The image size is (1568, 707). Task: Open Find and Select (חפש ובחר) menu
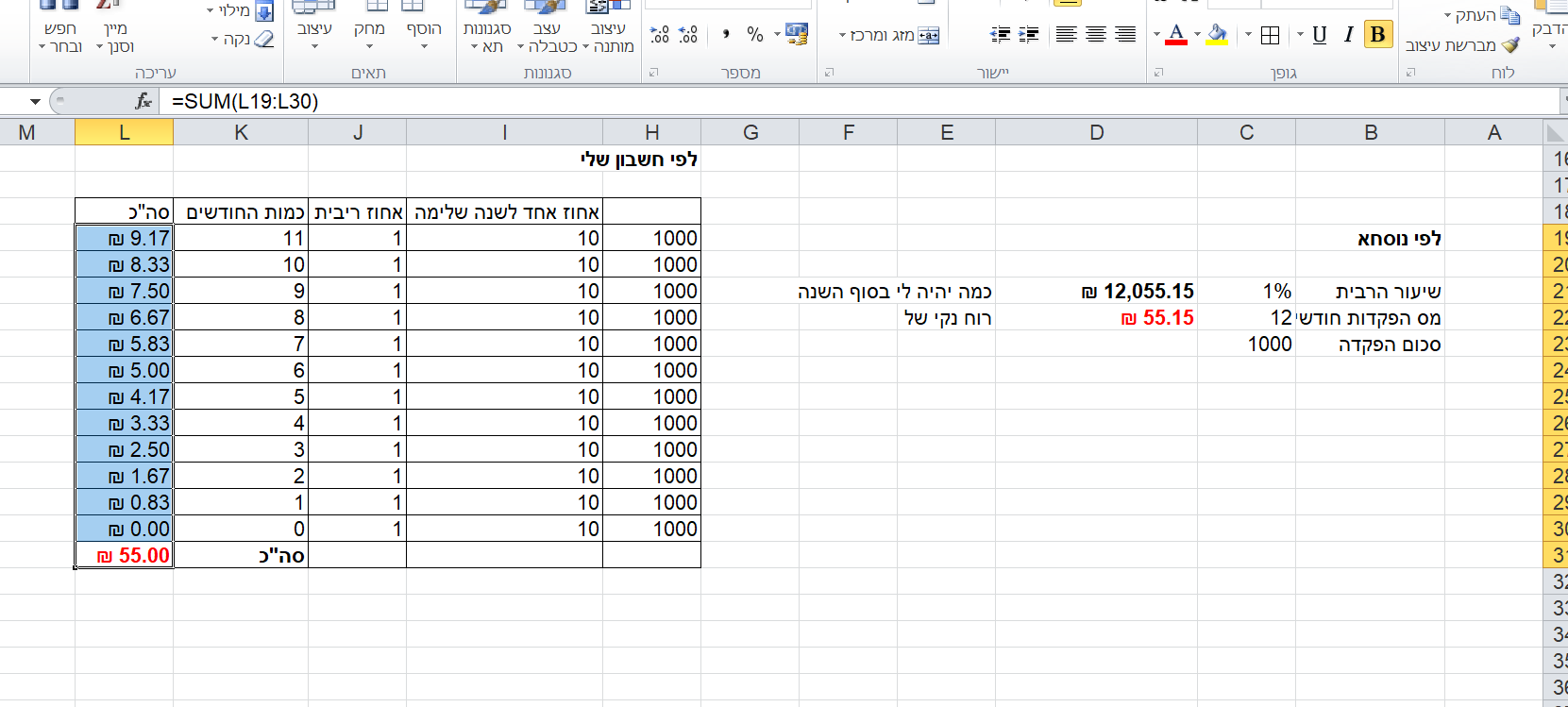coord(60,26)
